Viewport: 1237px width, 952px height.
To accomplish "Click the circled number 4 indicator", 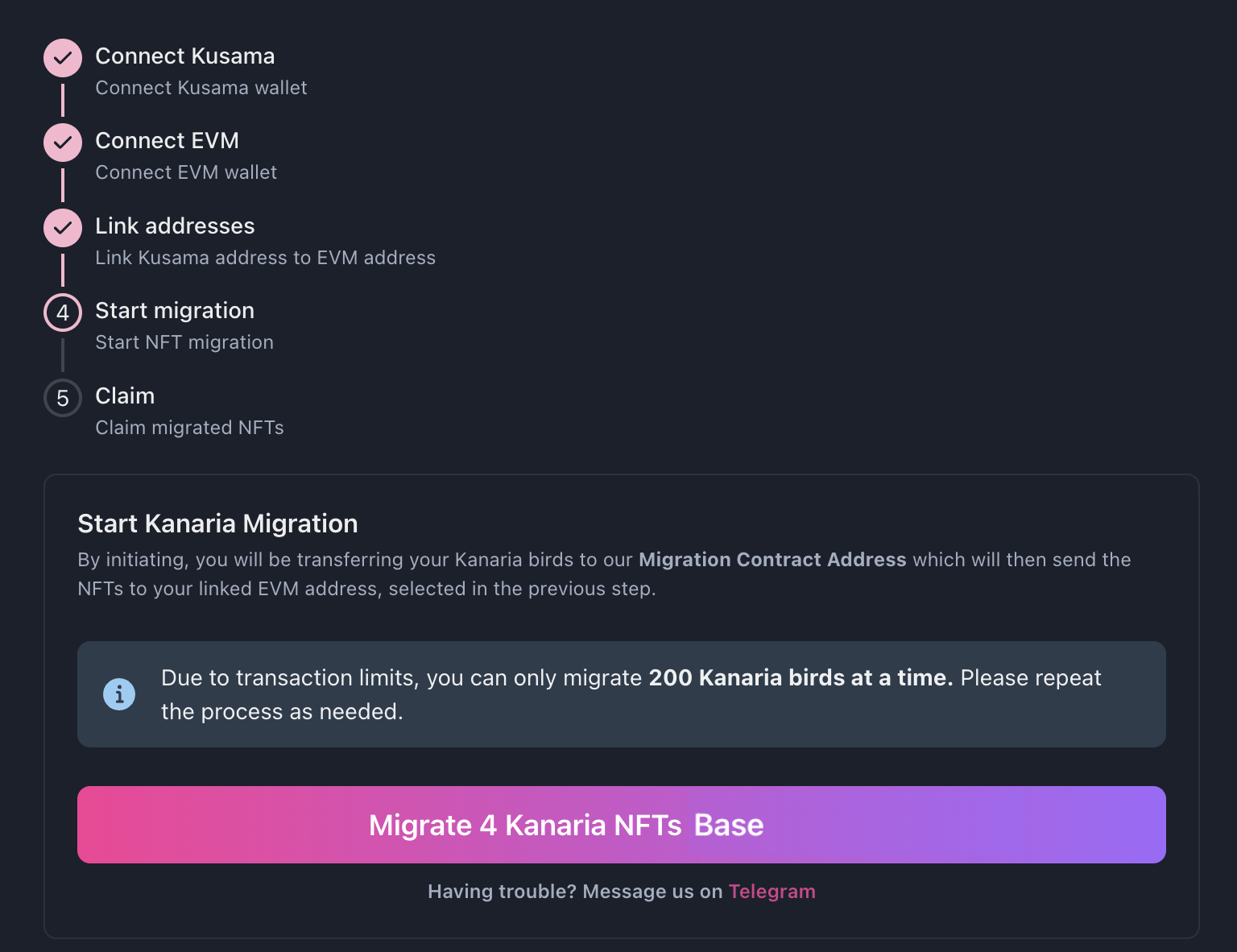I will (62, 313).
